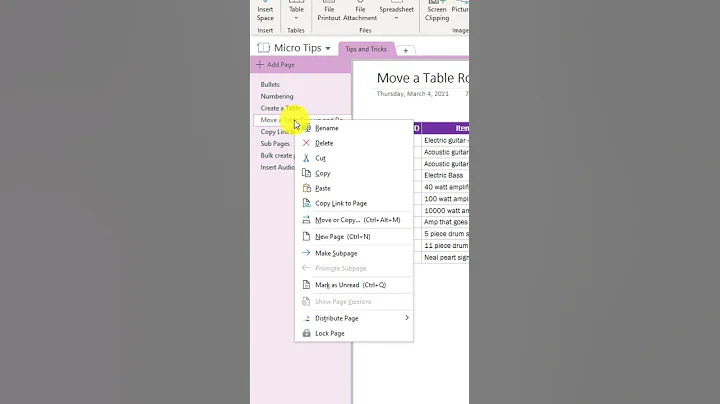
Task: Open the Spreadsheet dropdown arrow in ribbon
Action: point(396,18)
